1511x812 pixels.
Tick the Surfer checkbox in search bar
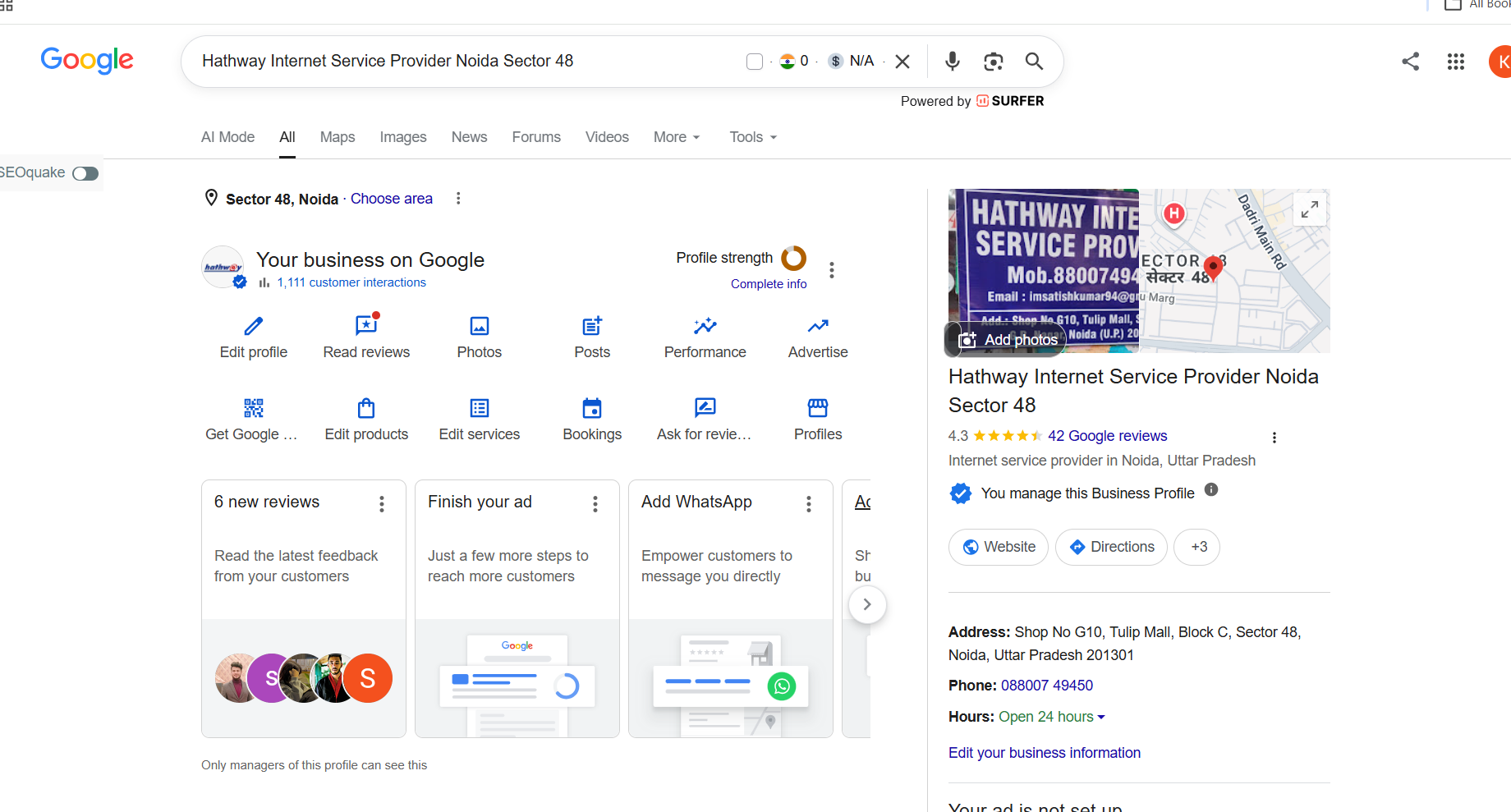[x=754, y=62]
